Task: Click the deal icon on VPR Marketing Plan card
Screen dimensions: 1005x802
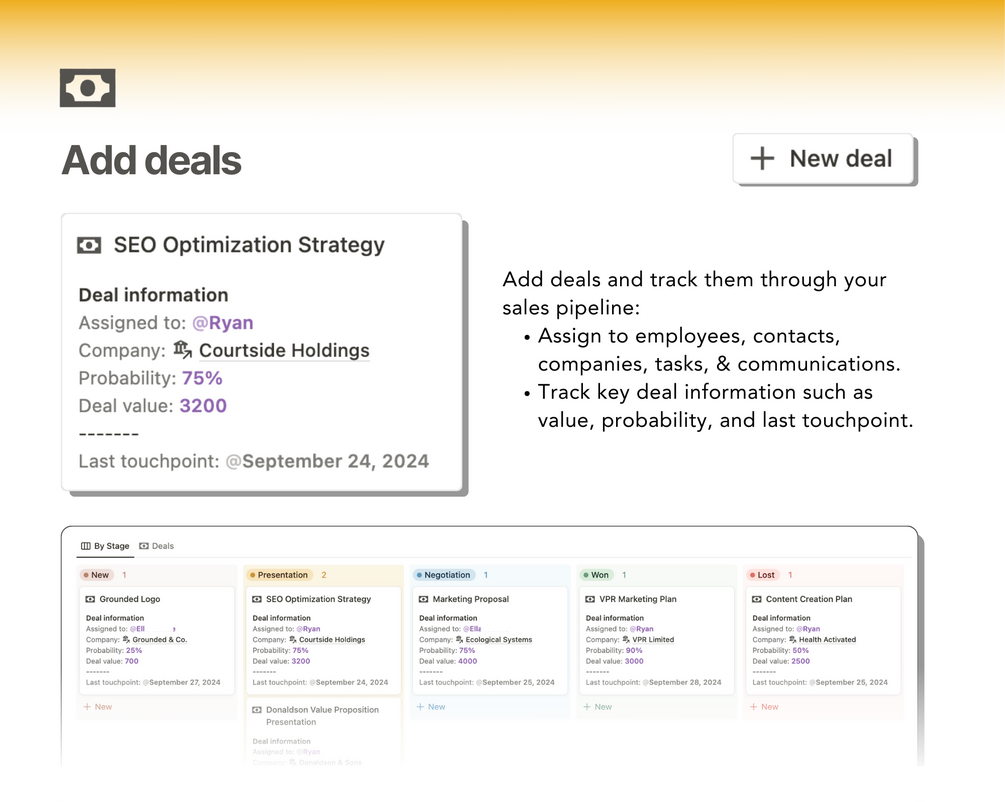Action: click(x=590, y=599)
